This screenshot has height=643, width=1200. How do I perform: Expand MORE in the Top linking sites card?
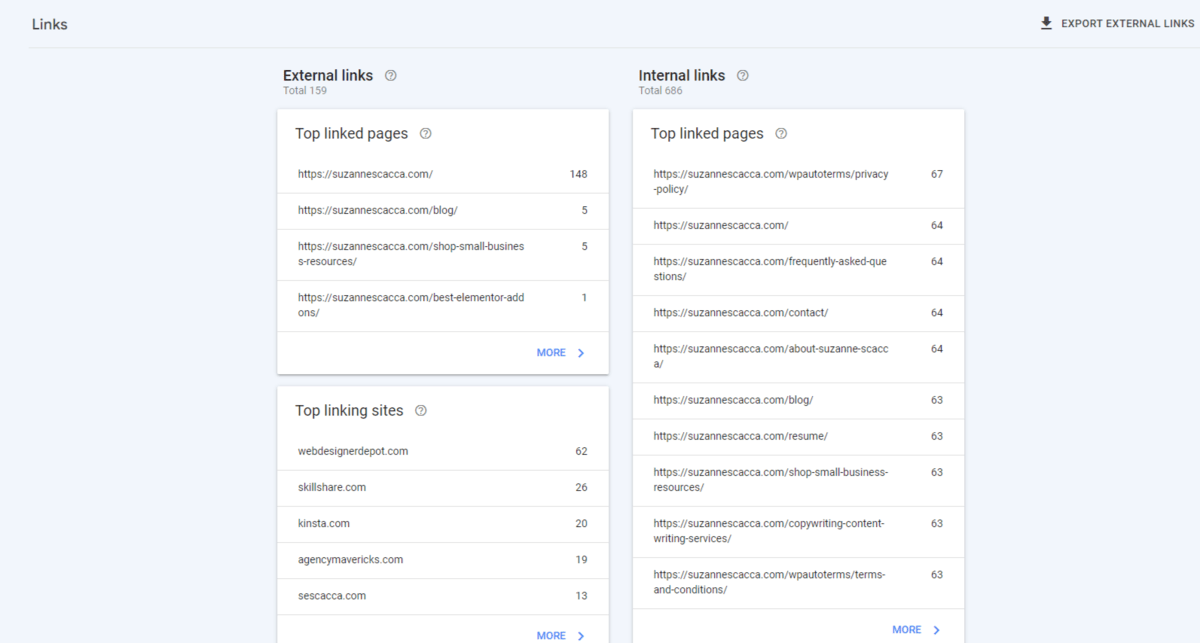pos(549,635)
